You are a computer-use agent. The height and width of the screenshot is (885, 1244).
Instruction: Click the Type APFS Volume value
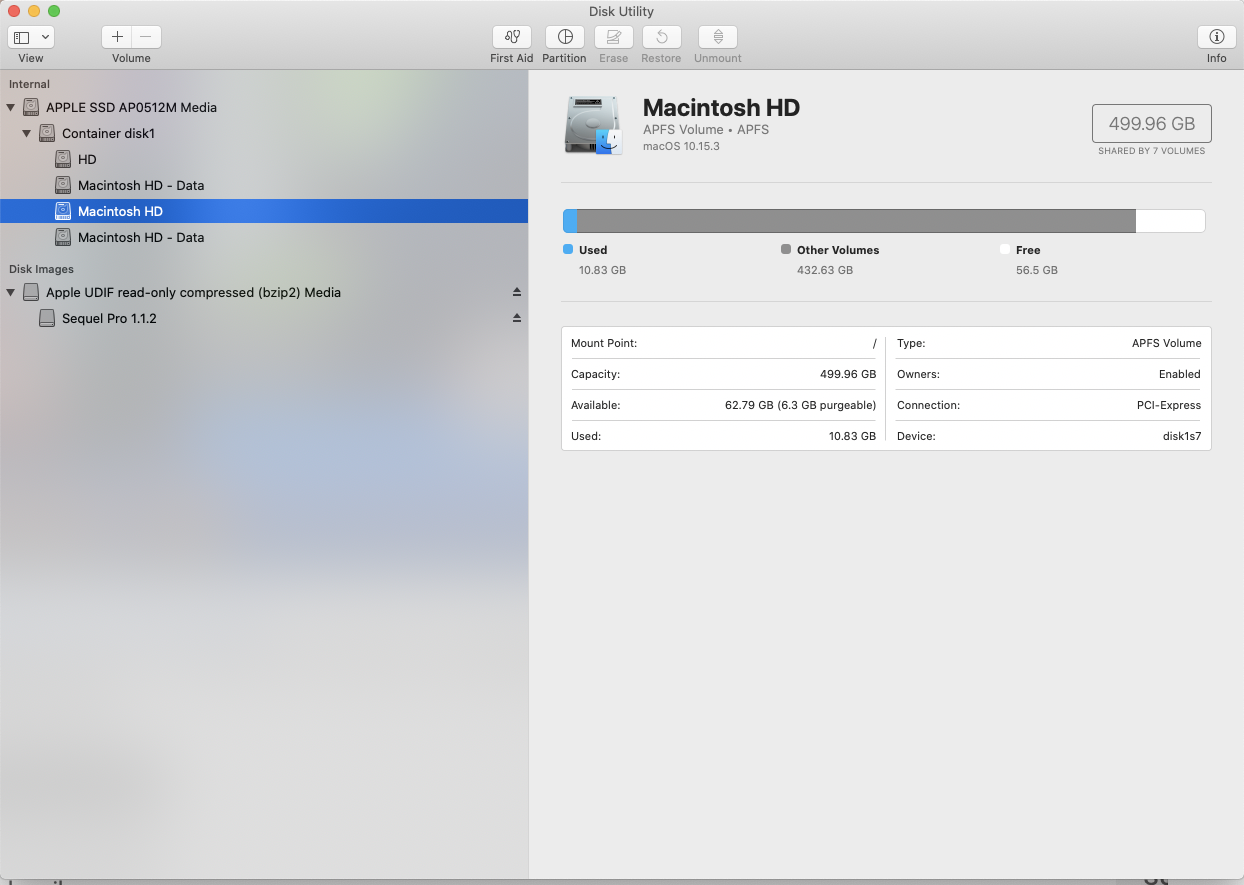[1166, 343]
